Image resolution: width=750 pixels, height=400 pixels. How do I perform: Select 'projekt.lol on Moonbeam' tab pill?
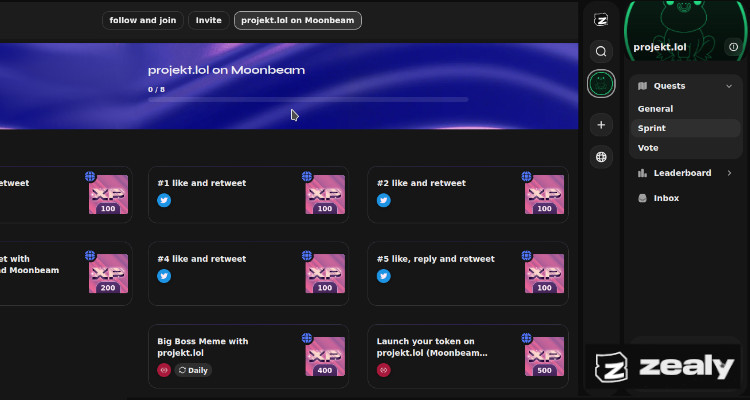pyautogui.click(x=298, y=21)
